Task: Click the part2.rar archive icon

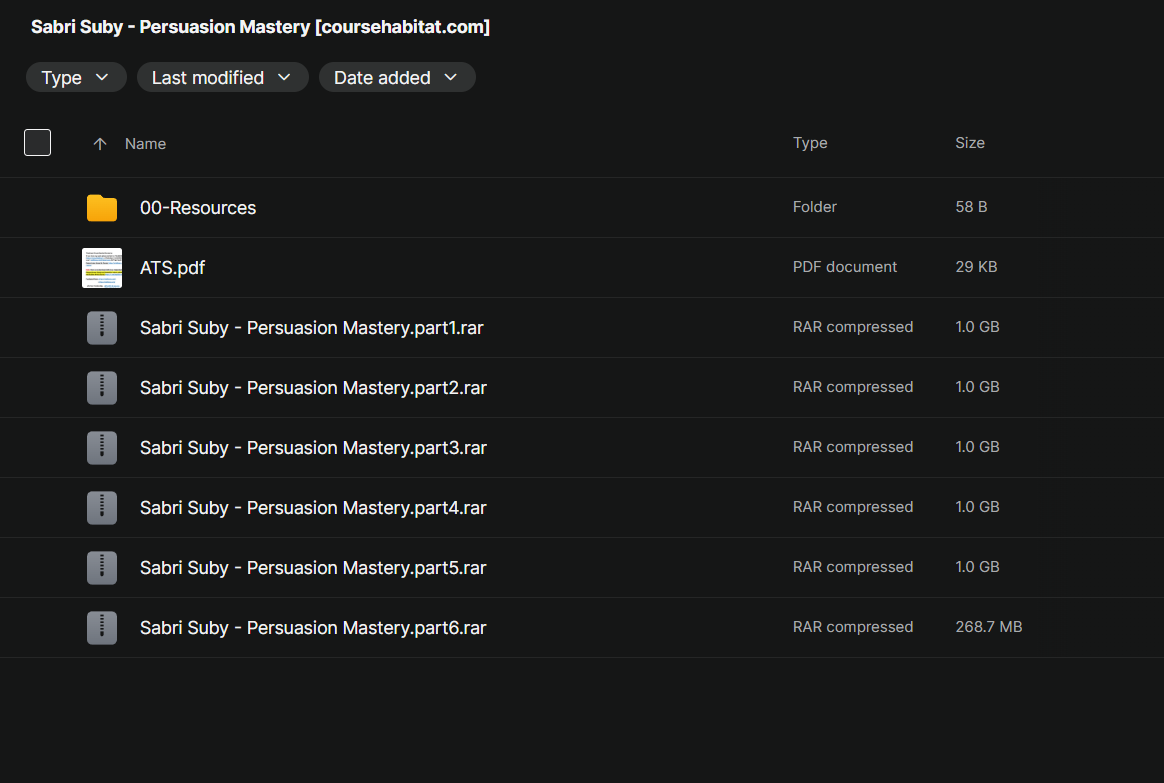Action: (102, 388)
